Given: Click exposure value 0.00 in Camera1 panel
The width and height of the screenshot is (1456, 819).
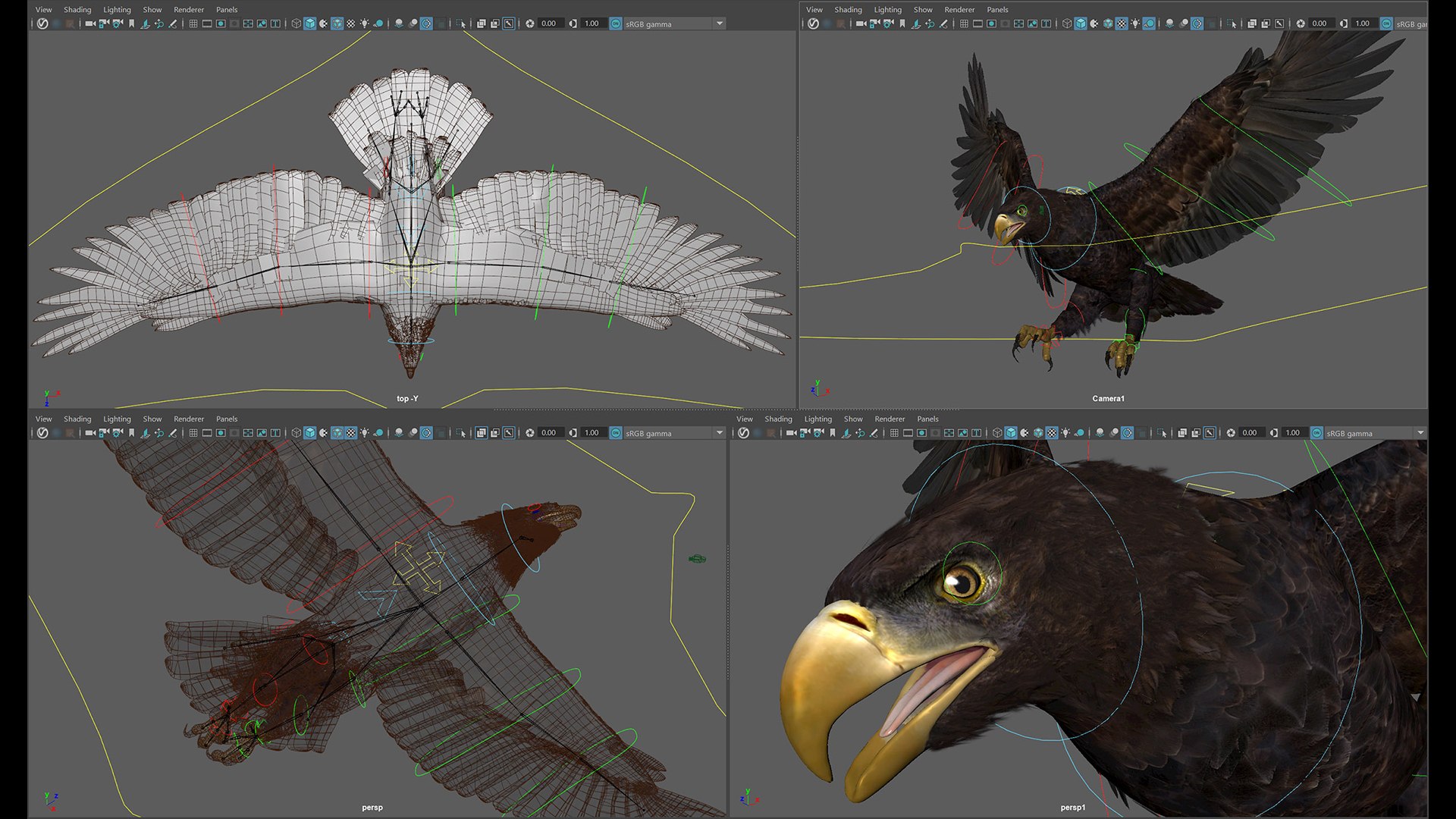Looking at the screenshot, I should (x=1320, y=24).
